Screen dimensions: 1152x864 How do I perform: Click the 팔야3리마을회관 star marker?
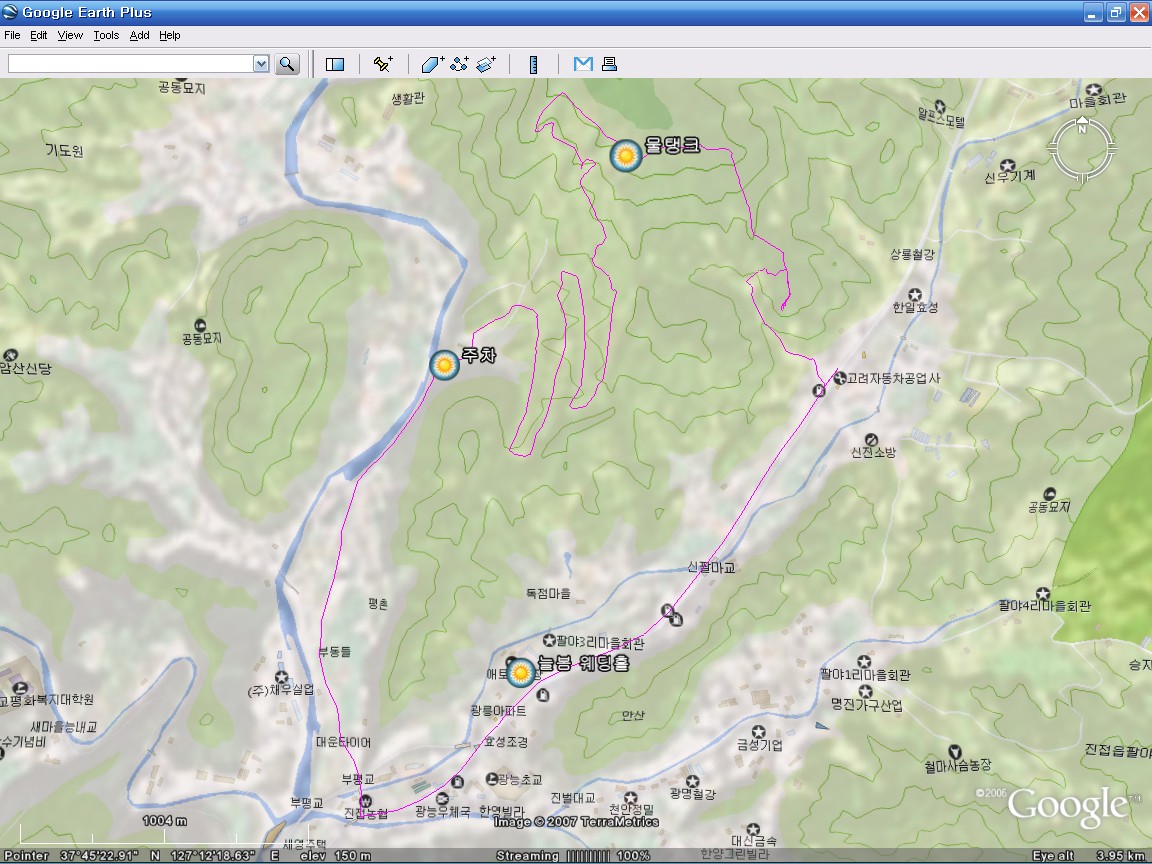[549, 641]
